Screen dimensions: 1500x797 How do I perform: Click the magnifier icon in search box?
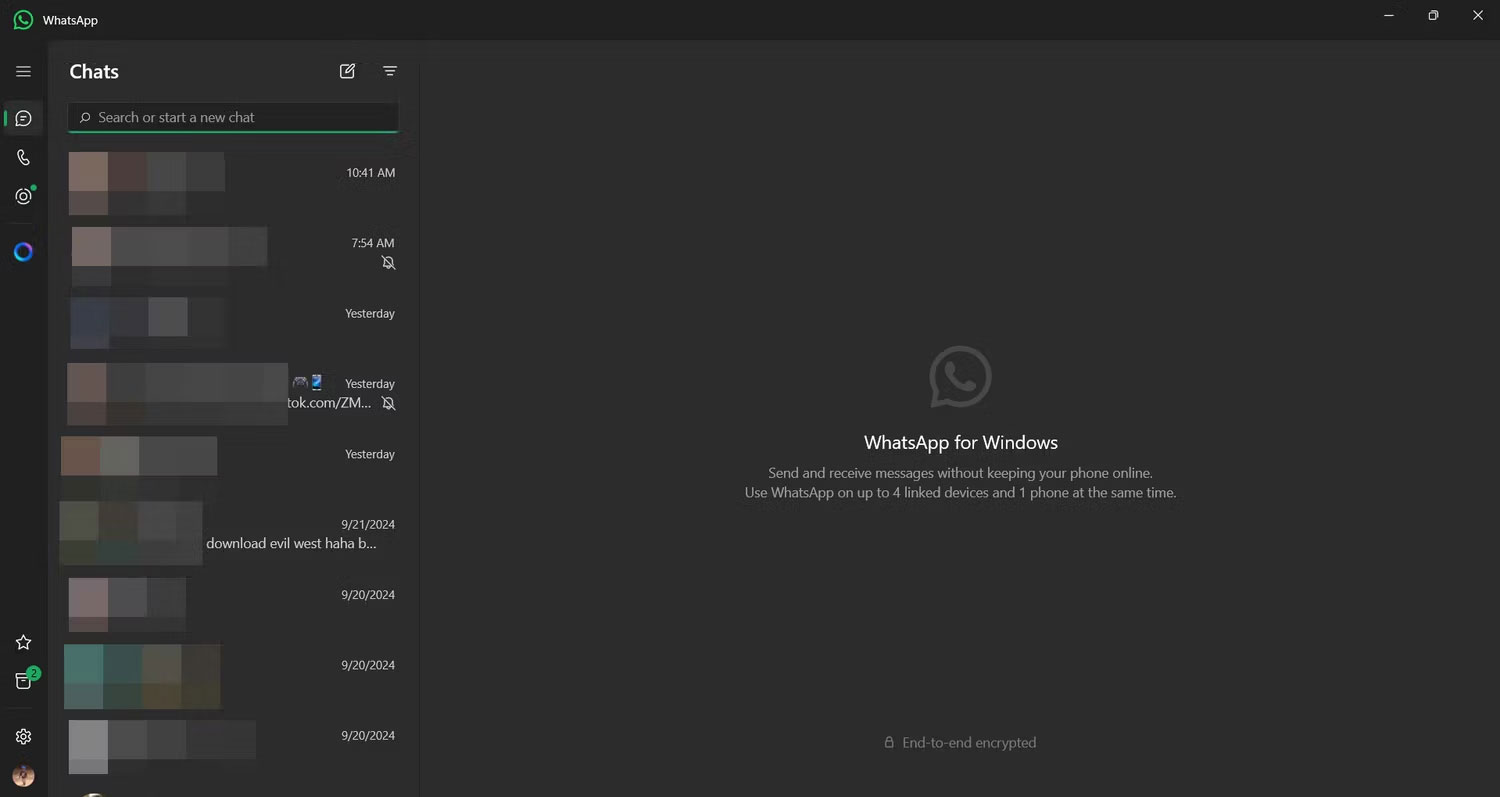85,118
